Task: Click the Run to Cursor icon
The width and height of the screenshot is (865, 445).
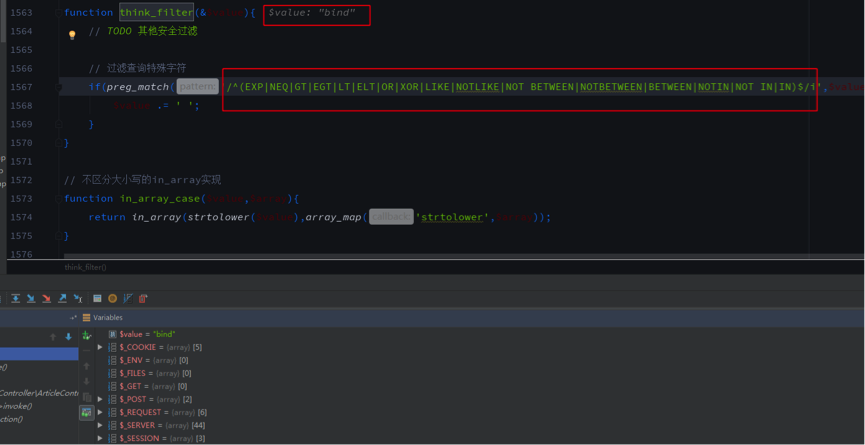Action: click(x=77, y=298)
